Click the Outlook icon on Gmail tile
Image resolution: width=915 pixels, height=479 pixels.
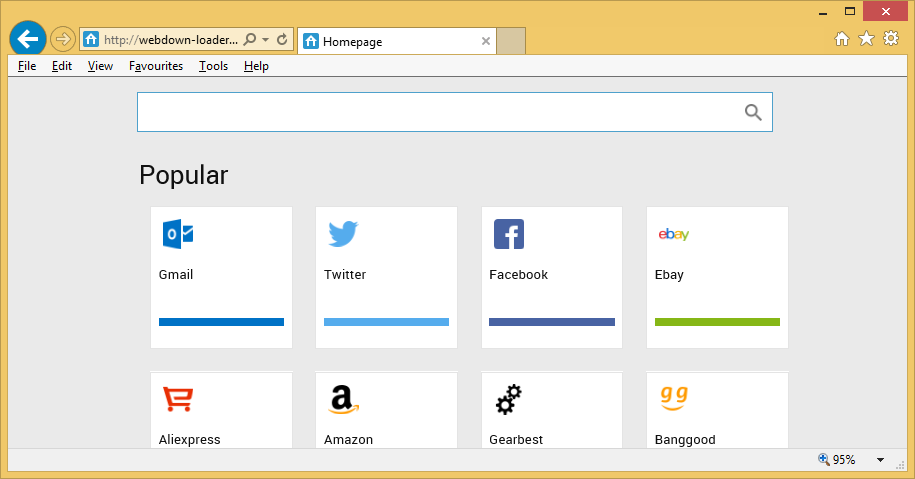(178, 235)
